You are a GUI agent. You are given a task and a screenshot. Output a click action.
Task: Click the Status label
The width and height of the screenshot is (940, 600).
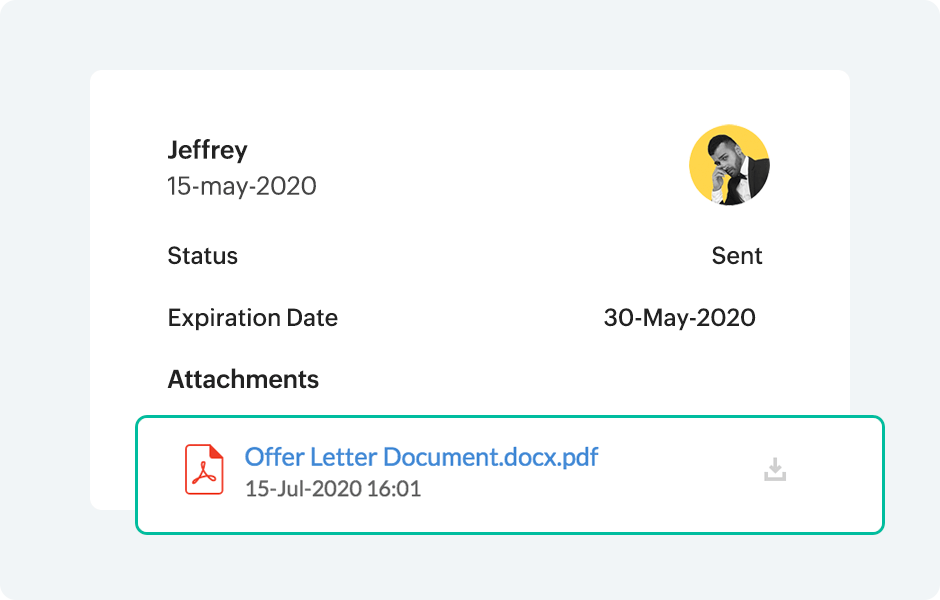coord(202,256)
